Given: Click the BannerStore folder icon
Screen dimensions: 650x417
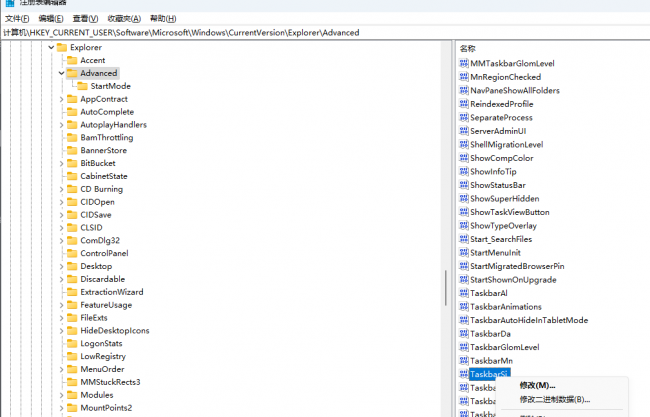Looking at the screenshot, I should [x=72, y=150].
